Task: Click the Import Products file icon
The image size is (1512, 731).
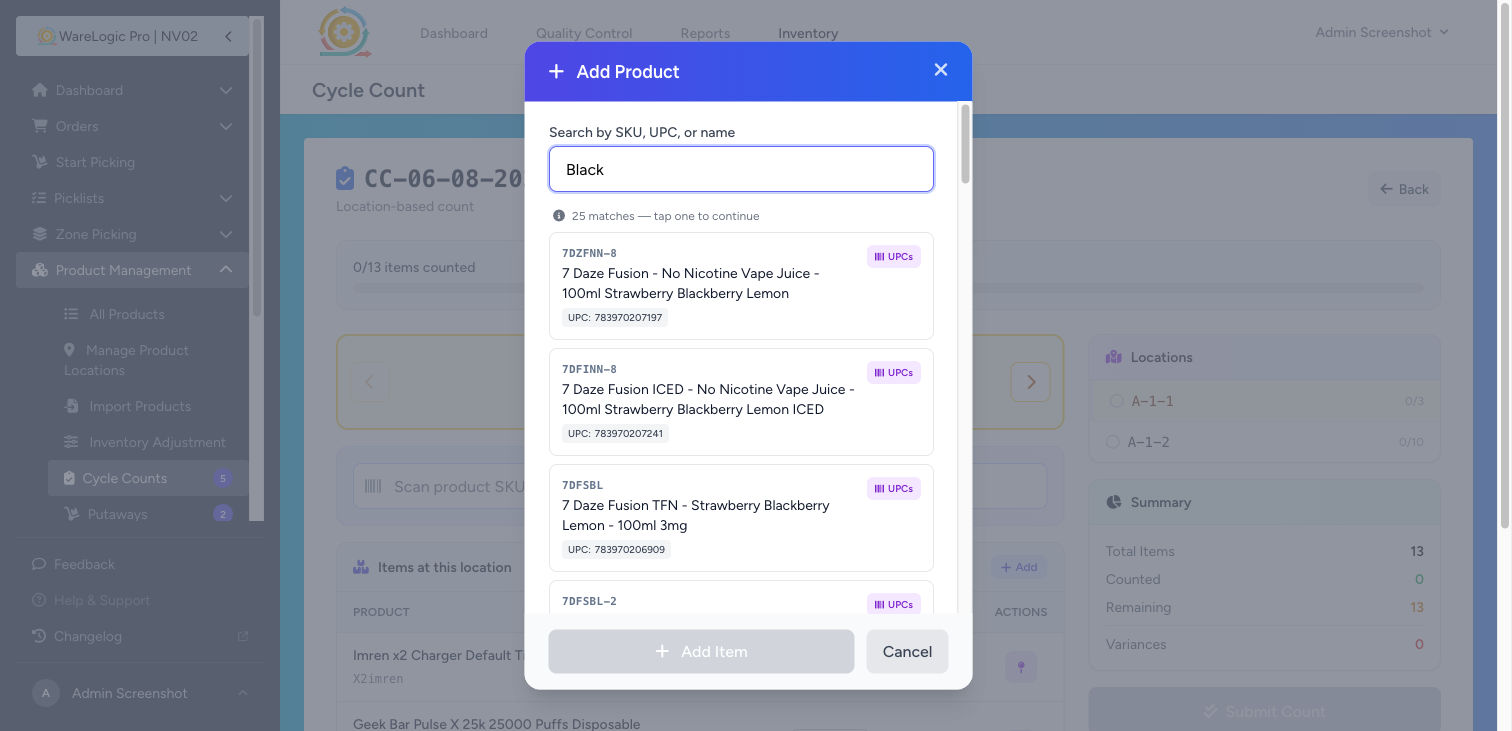Action: click(72, 406)
